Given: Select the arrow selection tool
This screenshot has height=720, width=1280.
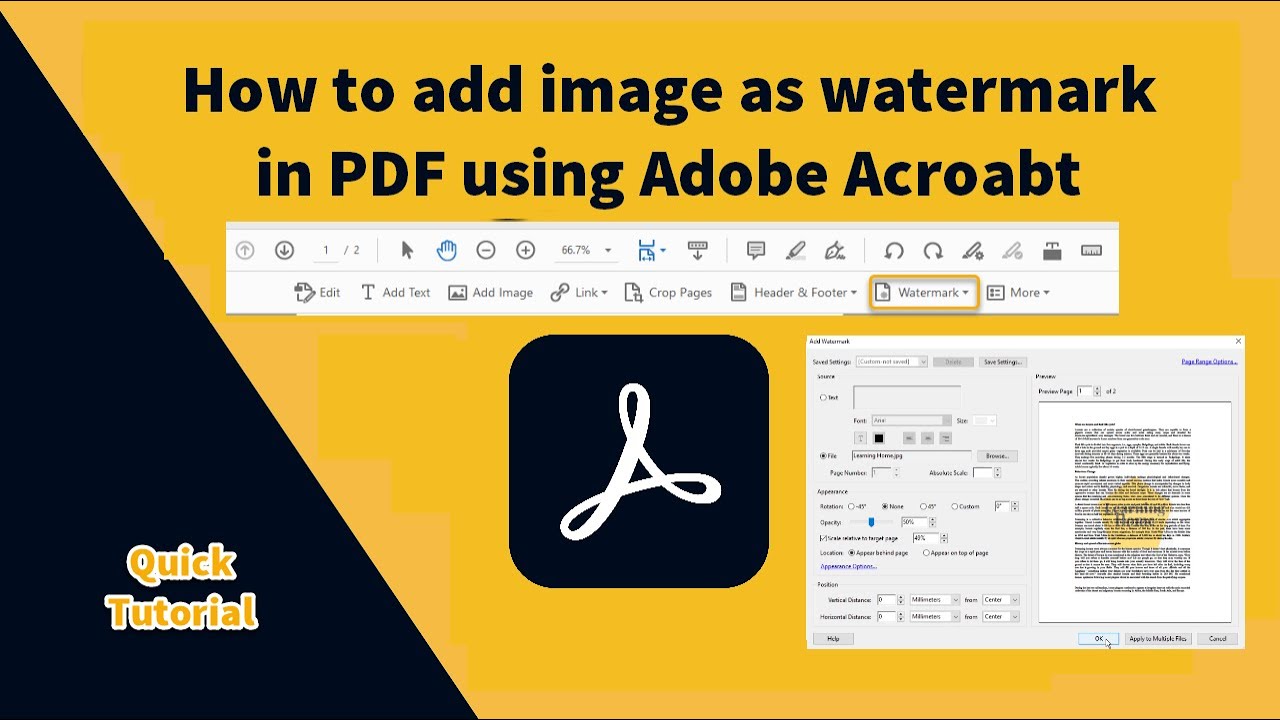Looking at the screenshot, I should pyautogui.click(x=407, y=250).
